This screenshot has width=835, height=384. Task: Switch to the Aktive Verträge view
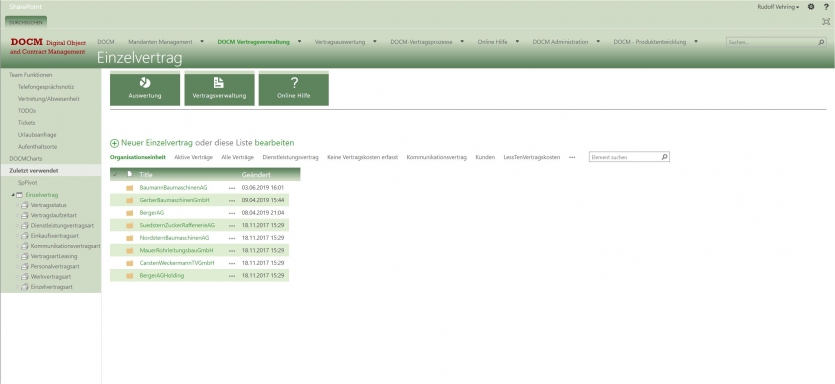(x=193, y=157)
